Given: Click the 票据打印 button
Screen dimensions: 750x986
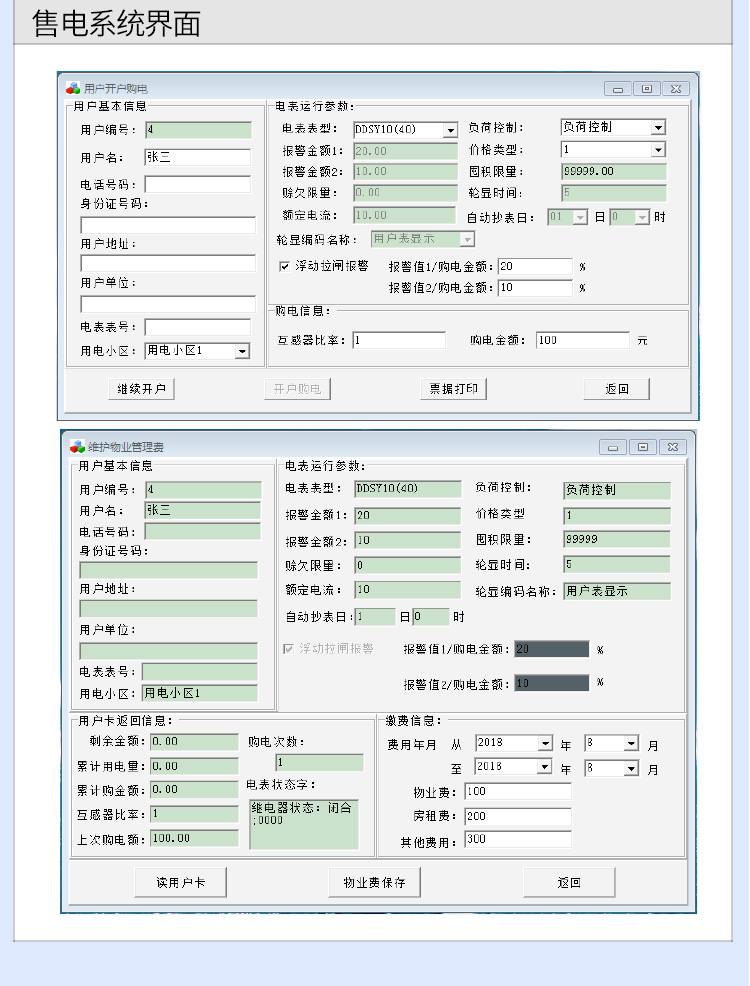Looking at the screenshot, I should [x=453, y=389].
